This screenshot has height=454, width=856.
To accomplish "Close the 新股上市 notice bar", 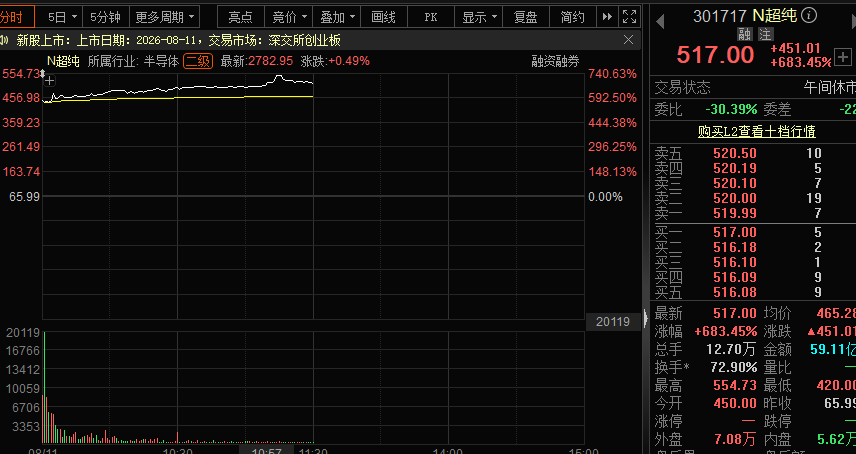I will [628, 40].
